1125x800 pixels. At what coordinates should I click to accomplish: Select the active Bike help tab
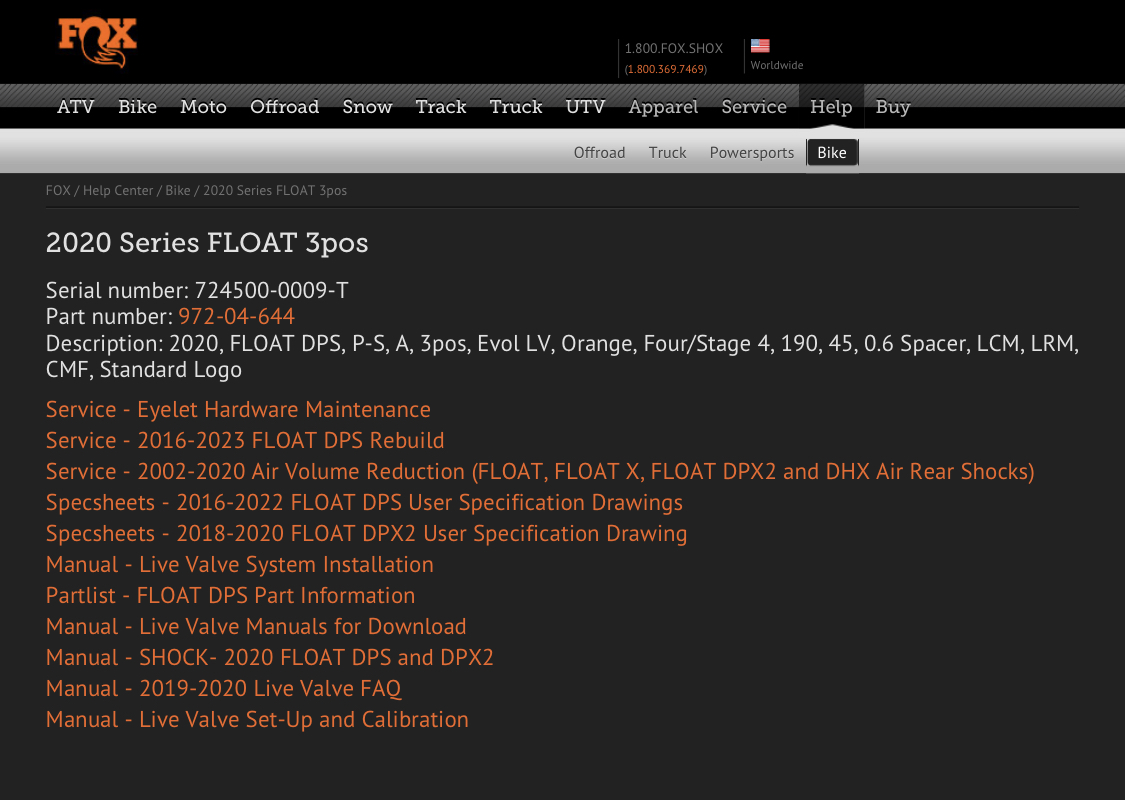(x=831, y=153)
